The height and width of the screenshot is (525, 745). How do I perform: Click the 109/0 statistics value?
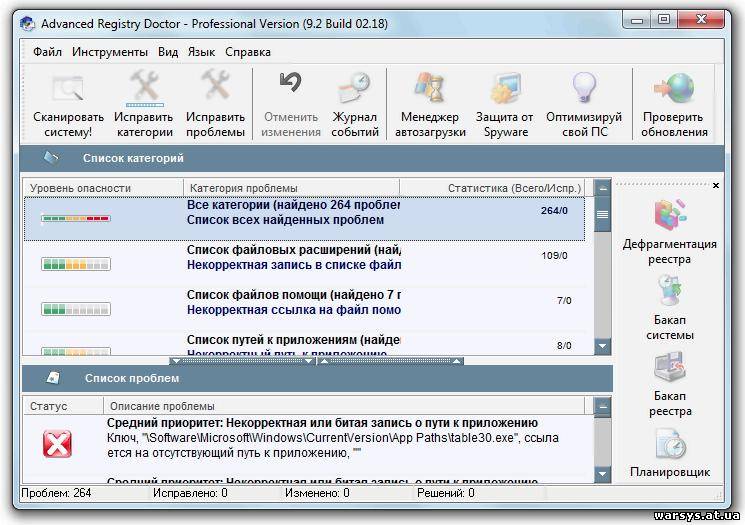[554, 256]
